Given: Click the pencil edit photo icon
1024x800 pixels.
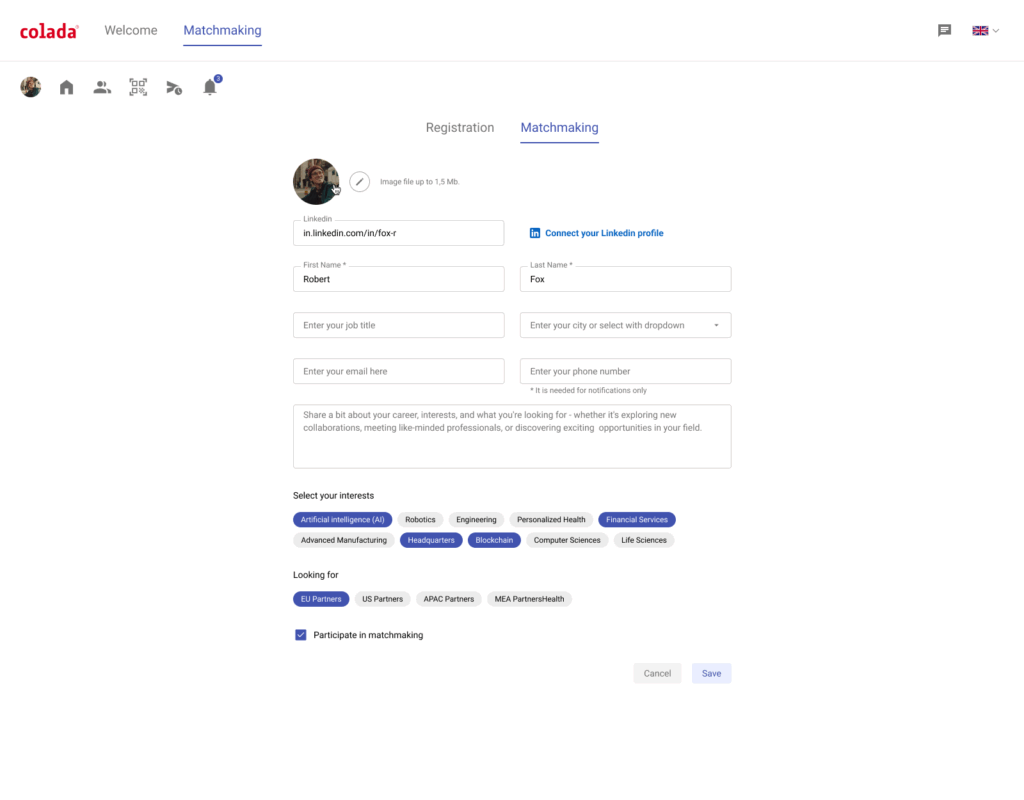Looking at the screenshot, I should [x=360, y=182].
